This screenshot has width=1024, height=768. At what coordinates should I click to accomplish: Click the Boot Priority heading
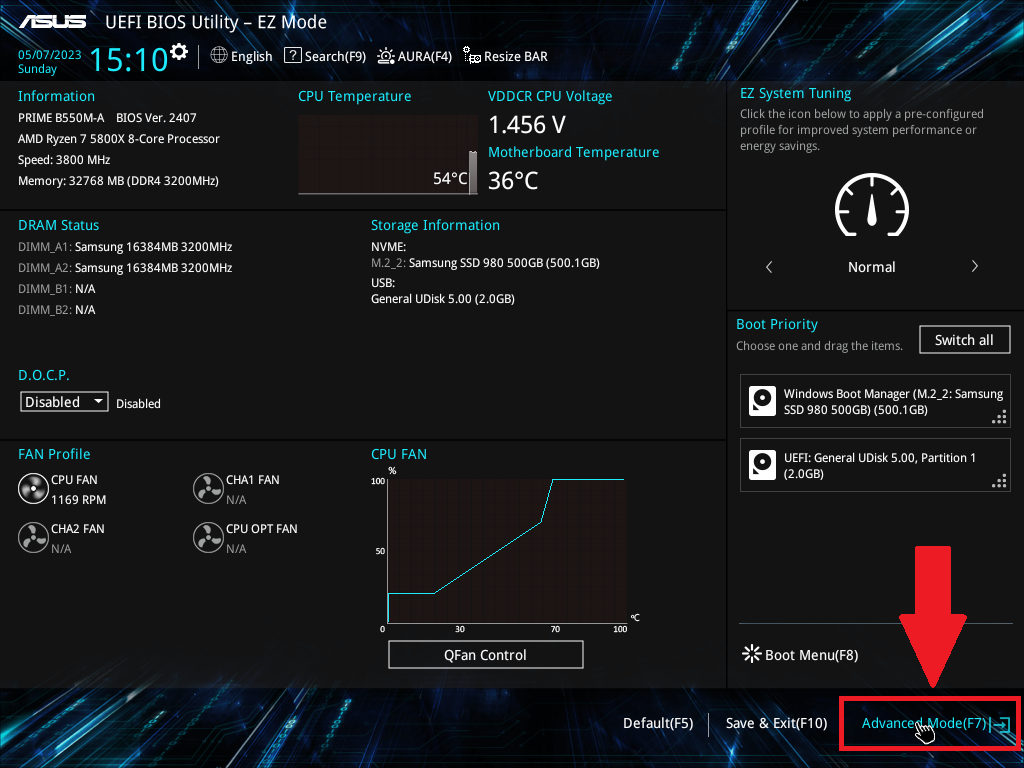(x=777, y=324)
